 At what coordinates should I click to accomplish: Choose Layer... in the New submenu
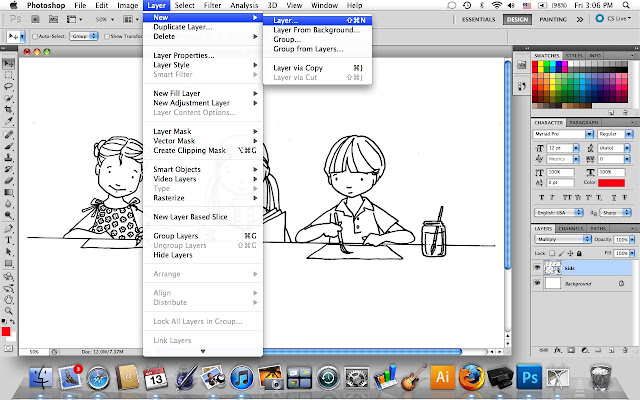pyautogui.click(x=318, y=20)
